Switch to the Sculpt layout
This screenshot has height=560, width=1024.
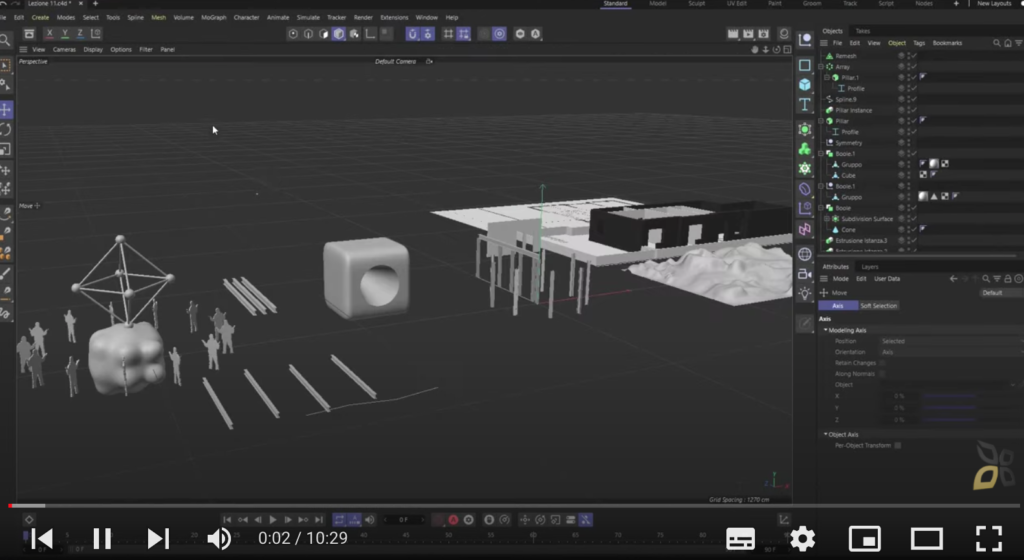pos(696,4)
